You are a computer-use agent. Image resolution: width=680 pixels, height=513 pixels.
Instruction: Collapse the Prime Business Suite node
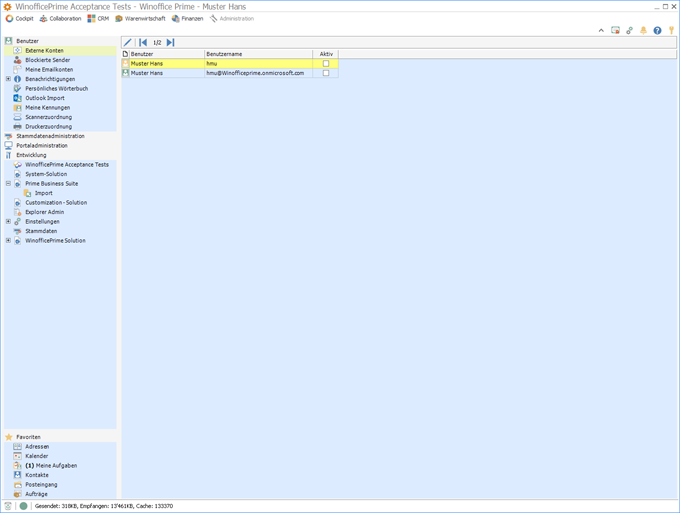coord(8,184)
